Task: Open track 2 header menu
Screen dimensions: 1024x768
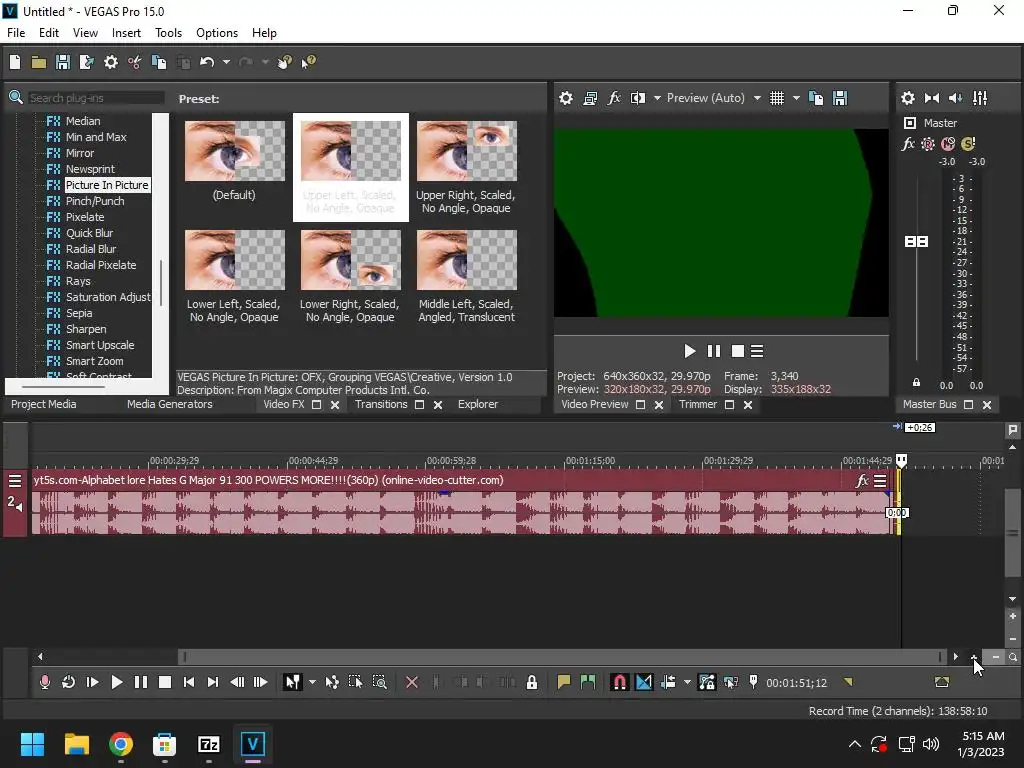Action: [x=14, y=481]
